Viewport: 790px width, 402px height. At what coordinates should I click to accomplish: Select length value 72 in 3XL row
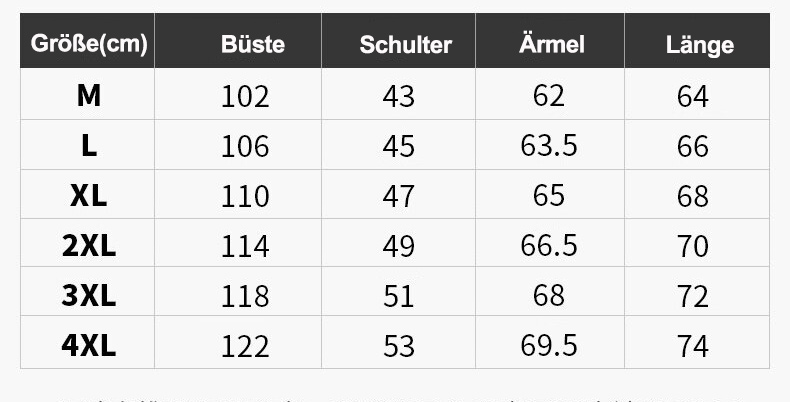pyautogui.click(x=693, y=296)
